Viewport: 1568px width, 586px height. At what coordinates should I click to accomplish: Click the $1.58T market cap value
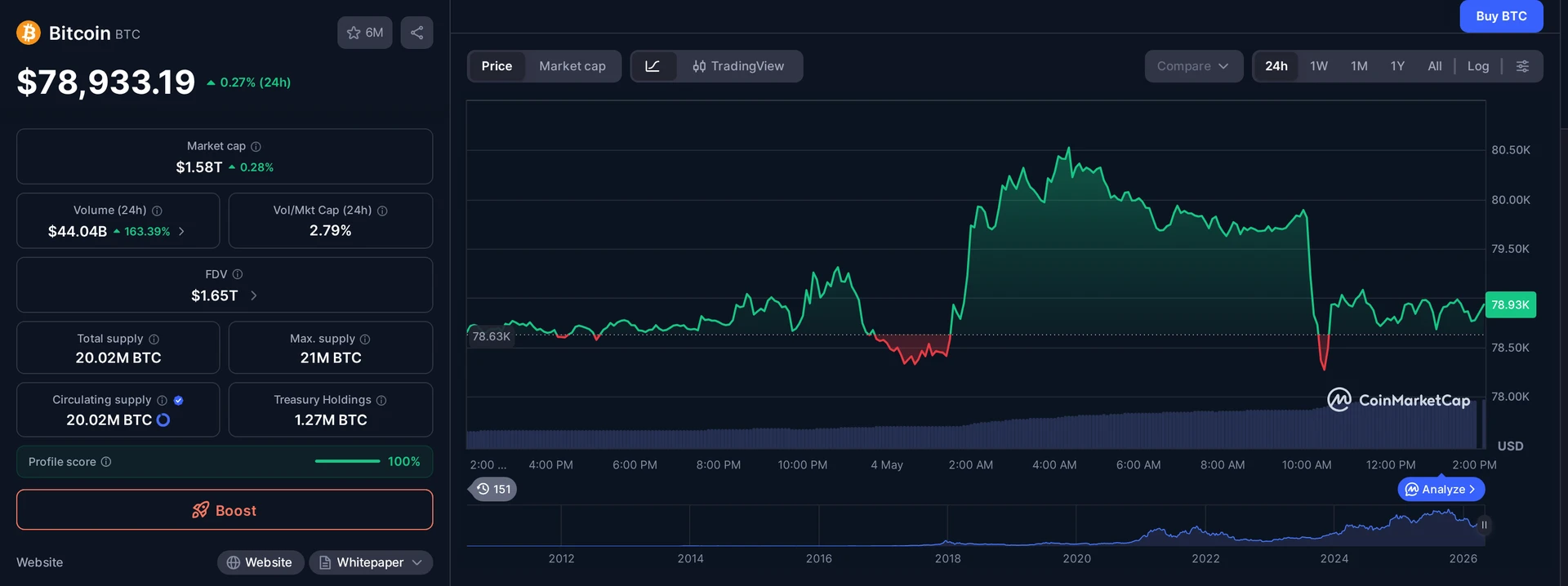[x=199, y=167]
